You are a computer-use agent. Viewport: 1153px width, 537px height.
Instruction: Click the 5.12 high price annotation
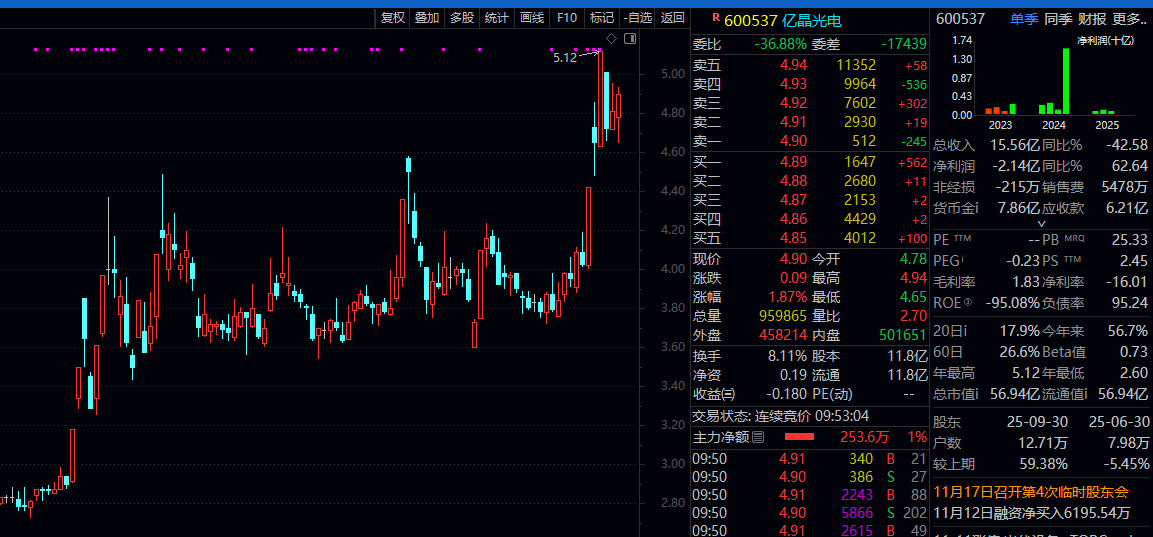coord(565,57)
